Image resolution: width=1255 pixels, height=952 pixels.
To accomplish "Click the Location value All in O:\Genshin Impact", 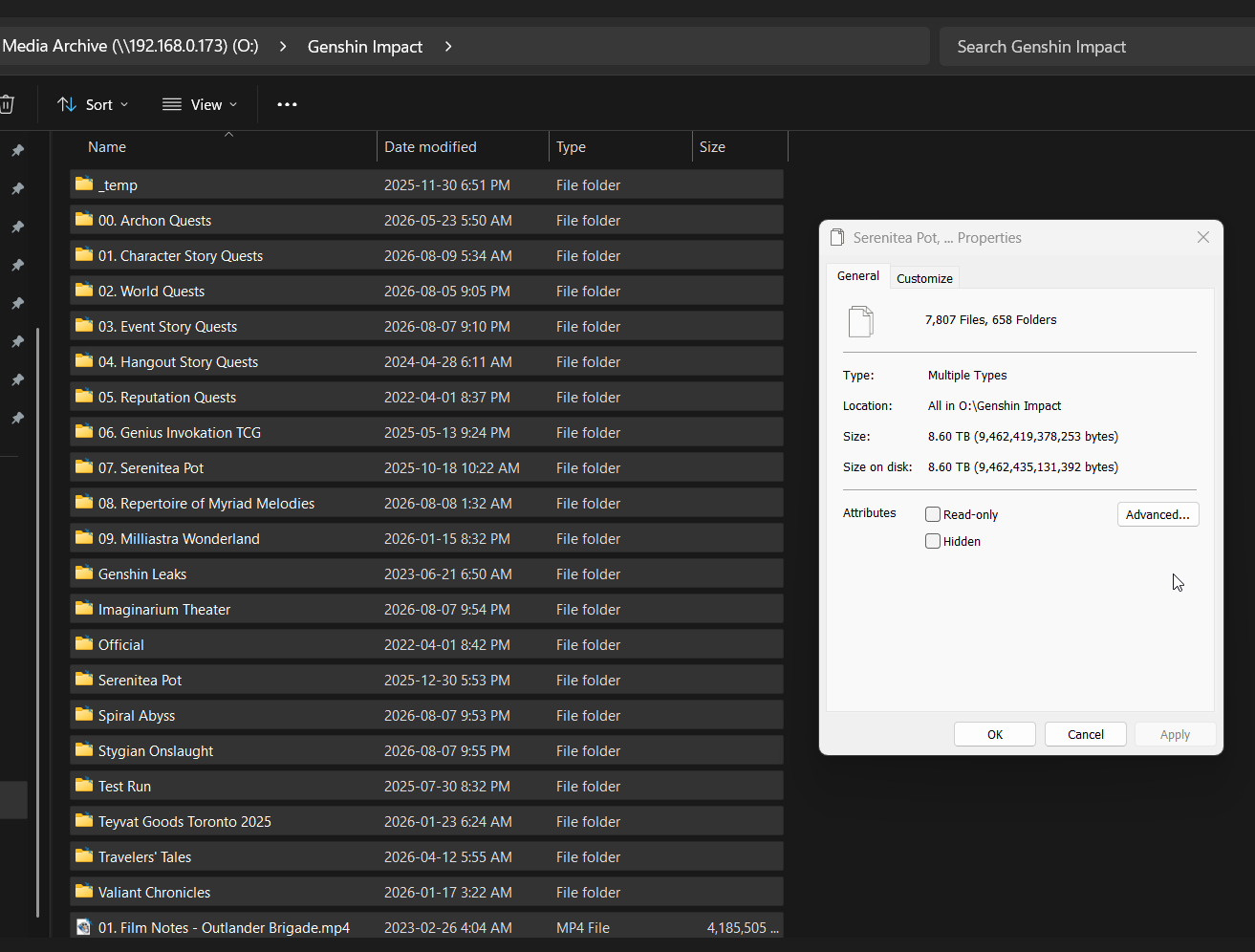I will click(x=994, y=405).
